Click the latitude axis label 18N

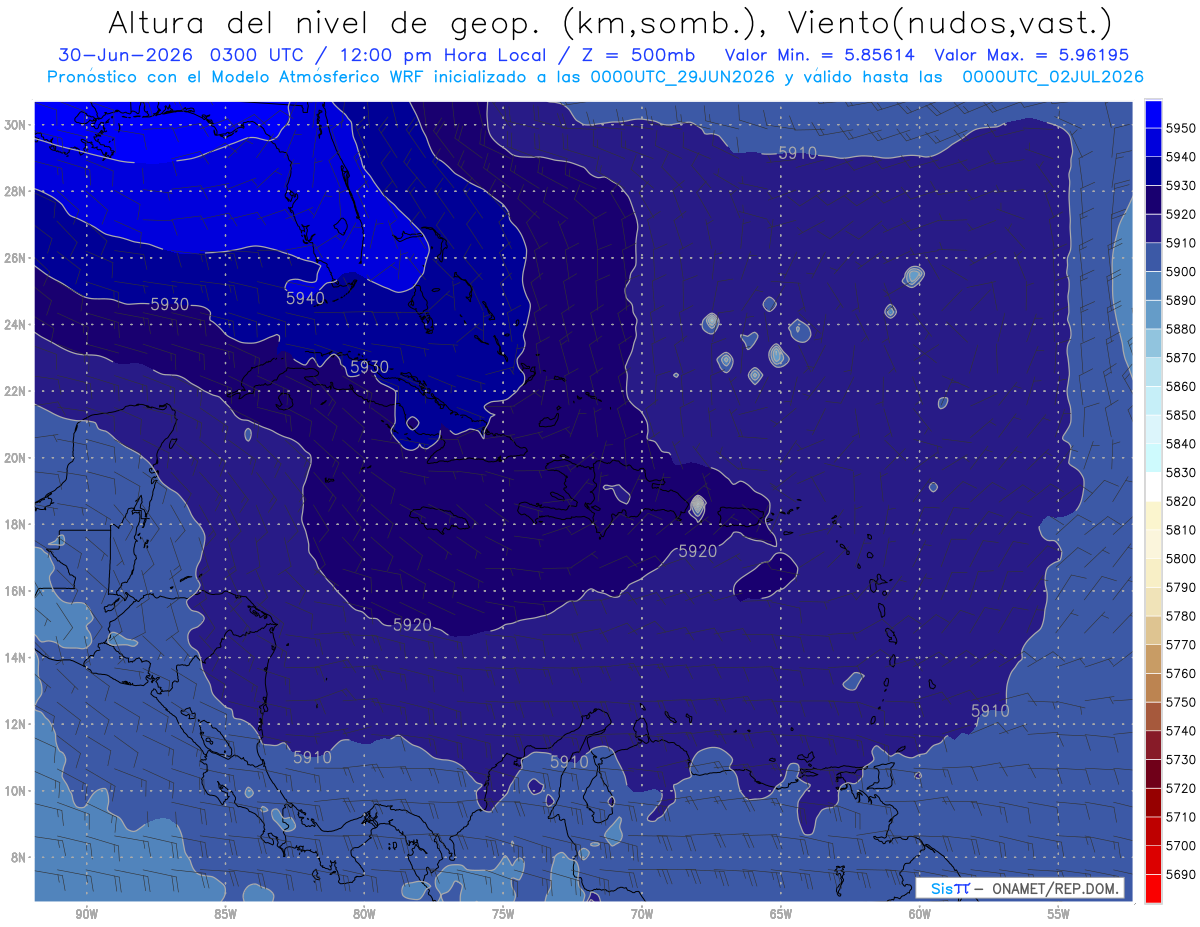point(17,525)
